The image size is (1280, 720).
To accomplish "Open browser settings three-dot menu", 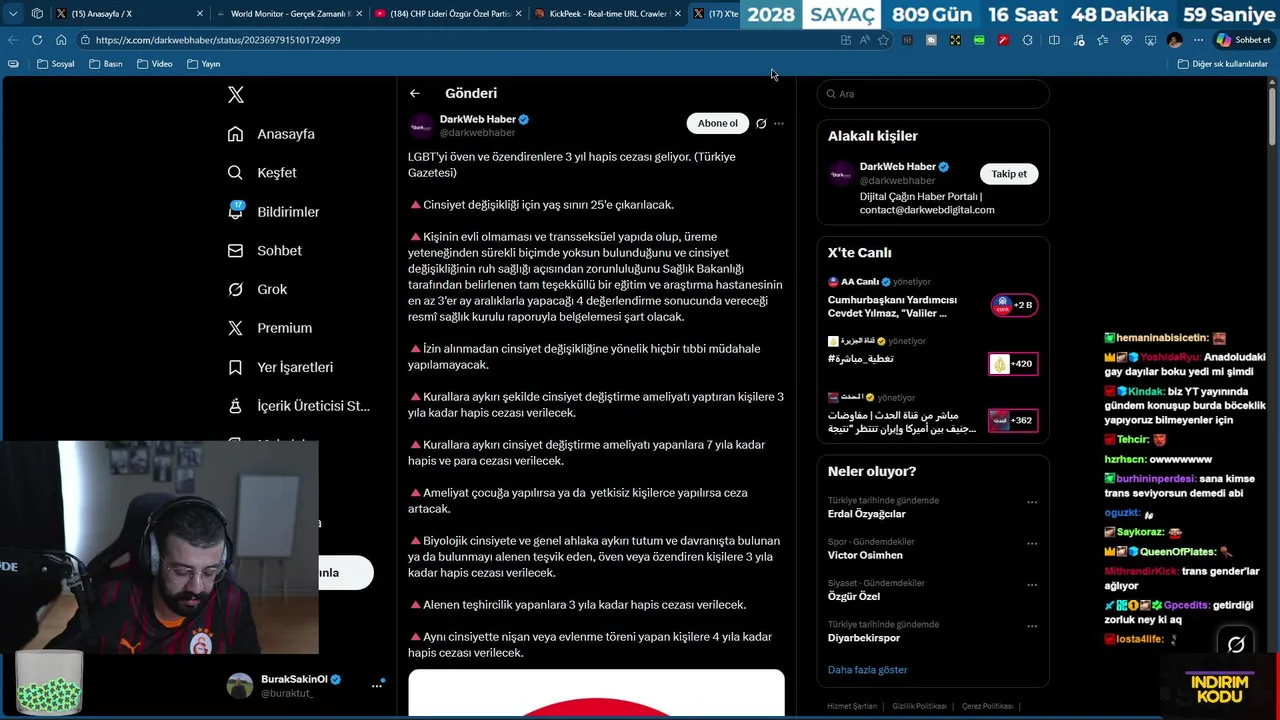I will point(1198,40).
